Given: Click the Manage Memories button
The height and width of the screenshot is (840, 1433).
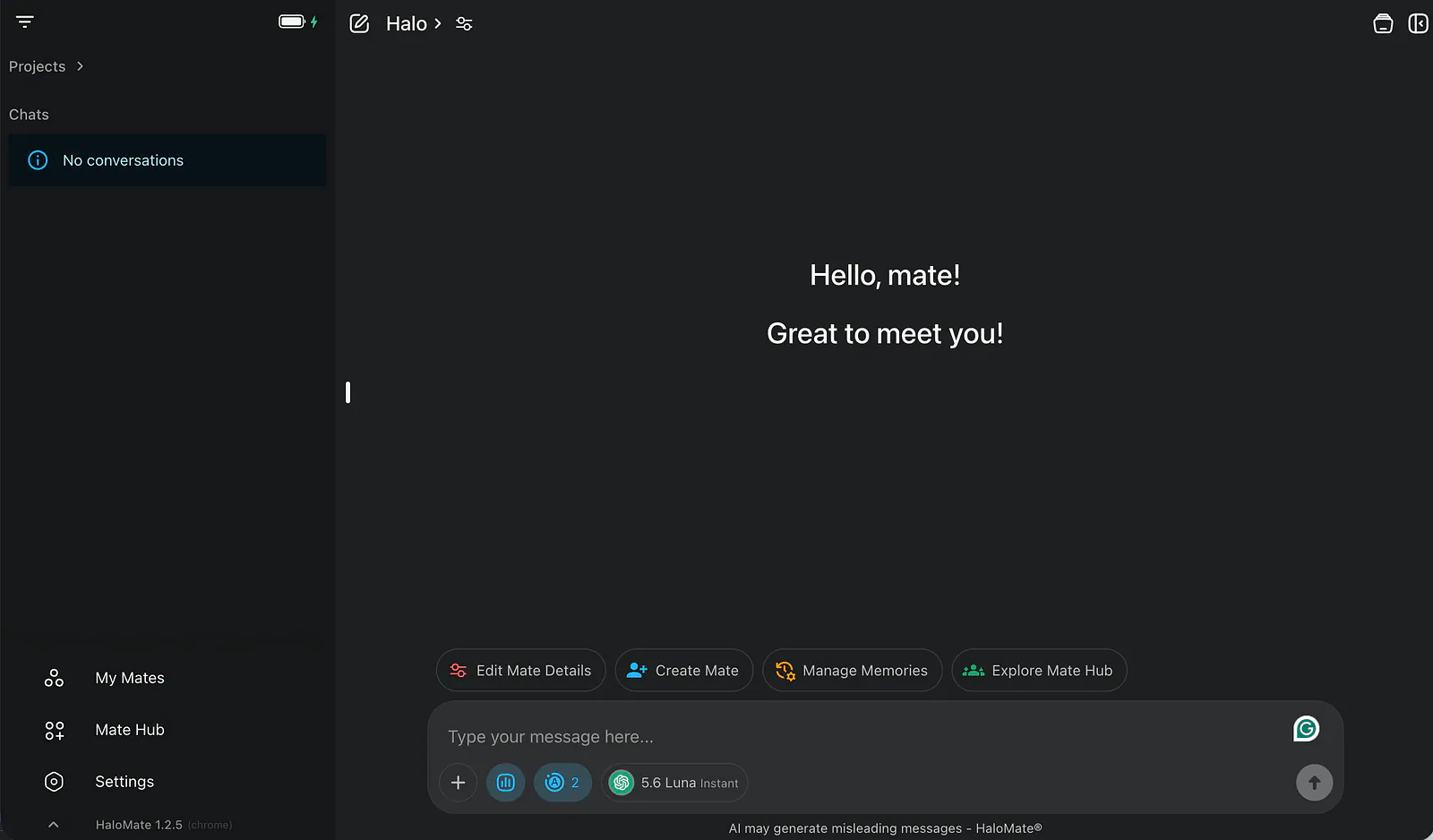Looking at the screenshot, I should click(x=852, y=670).
